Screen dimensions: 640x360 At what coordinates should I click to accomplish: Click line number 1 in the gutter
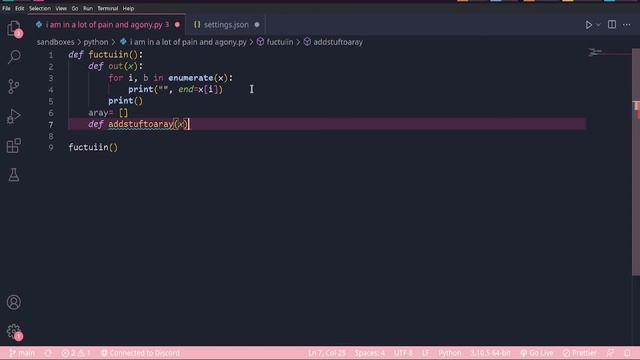tap(51, 55)
